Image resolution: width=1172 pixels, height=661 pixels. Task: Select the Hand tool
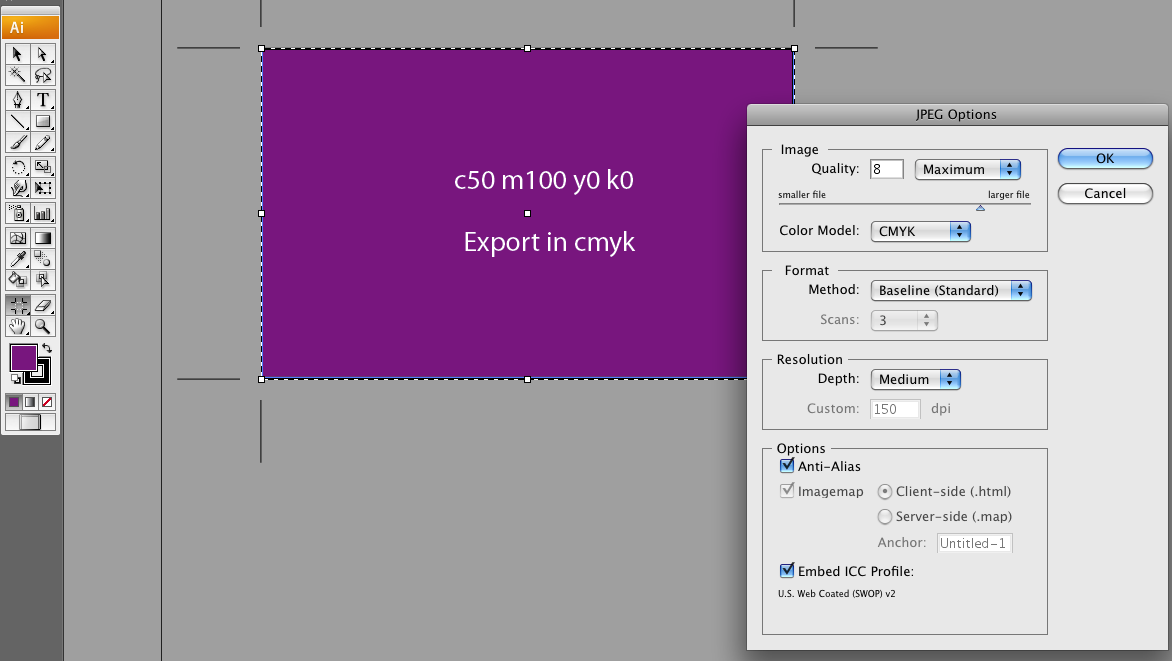point(18,326)
